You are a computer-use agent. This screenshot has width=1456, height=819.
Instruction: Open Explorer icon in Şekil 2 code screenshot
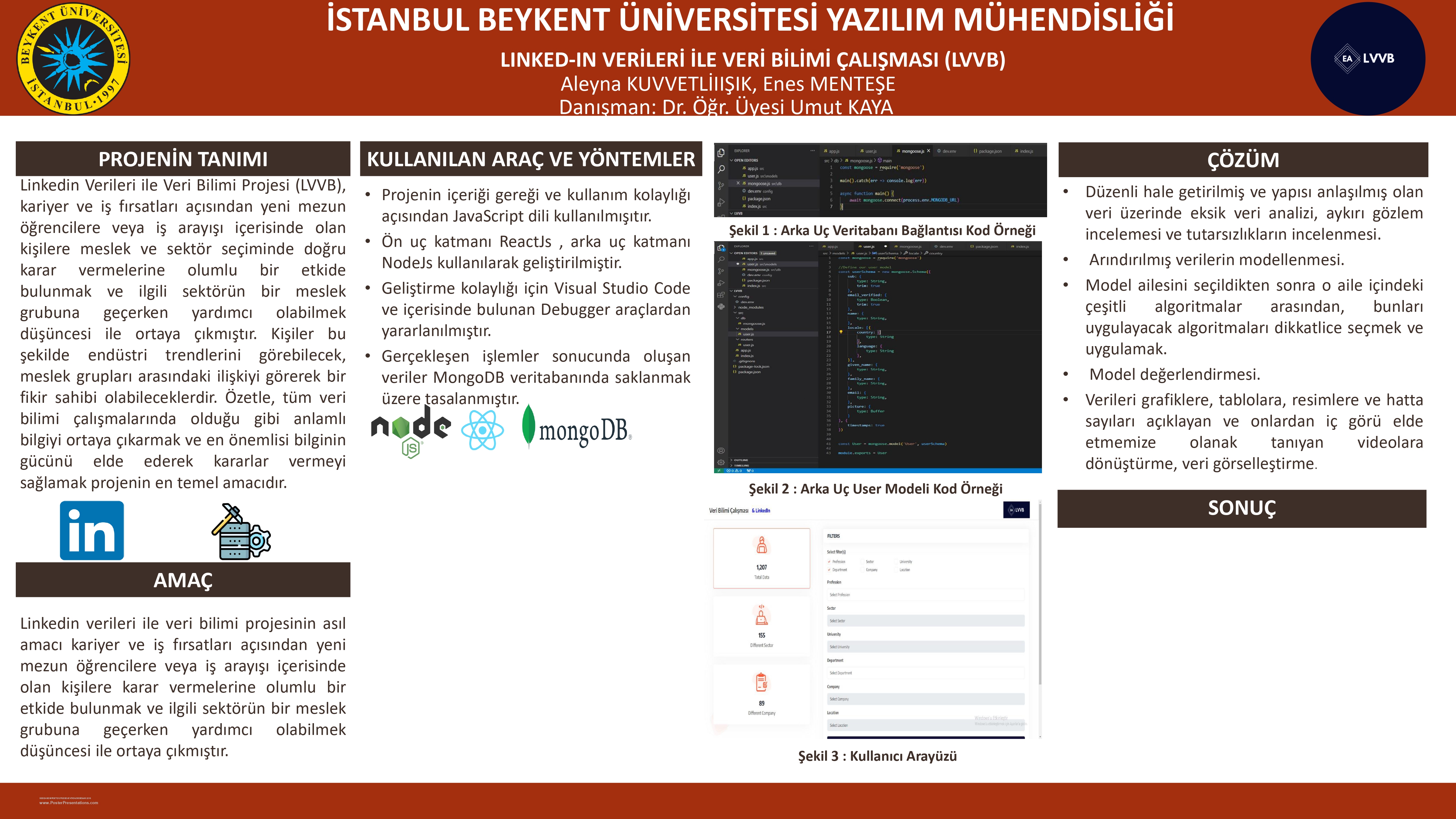click(x=721, y=248)
